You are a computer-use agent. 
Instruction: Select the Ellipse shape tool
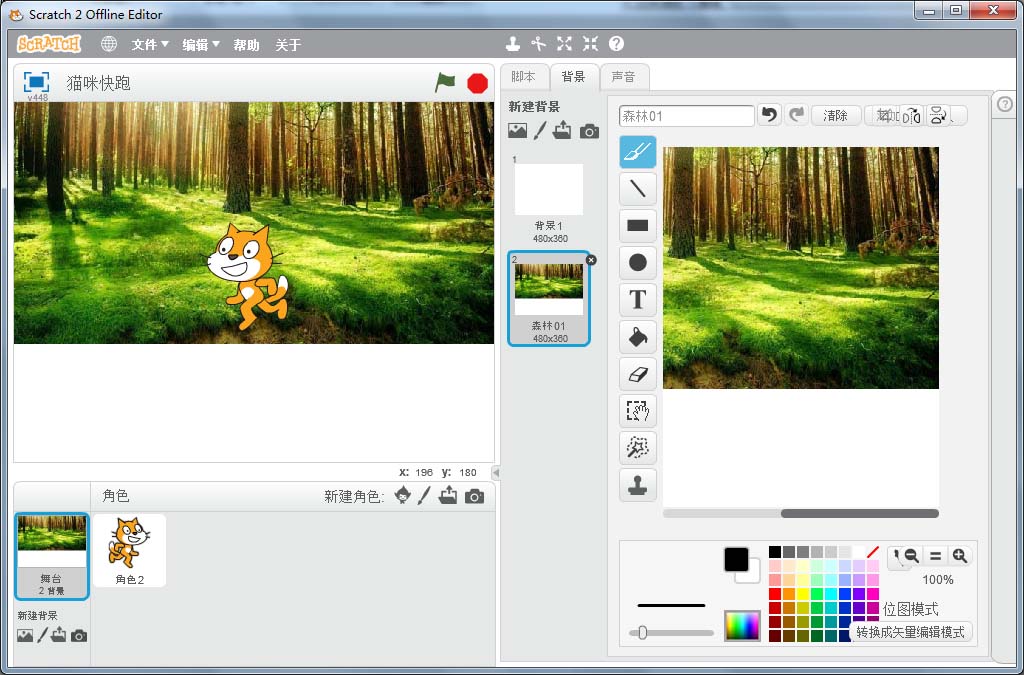pos(638,262)
